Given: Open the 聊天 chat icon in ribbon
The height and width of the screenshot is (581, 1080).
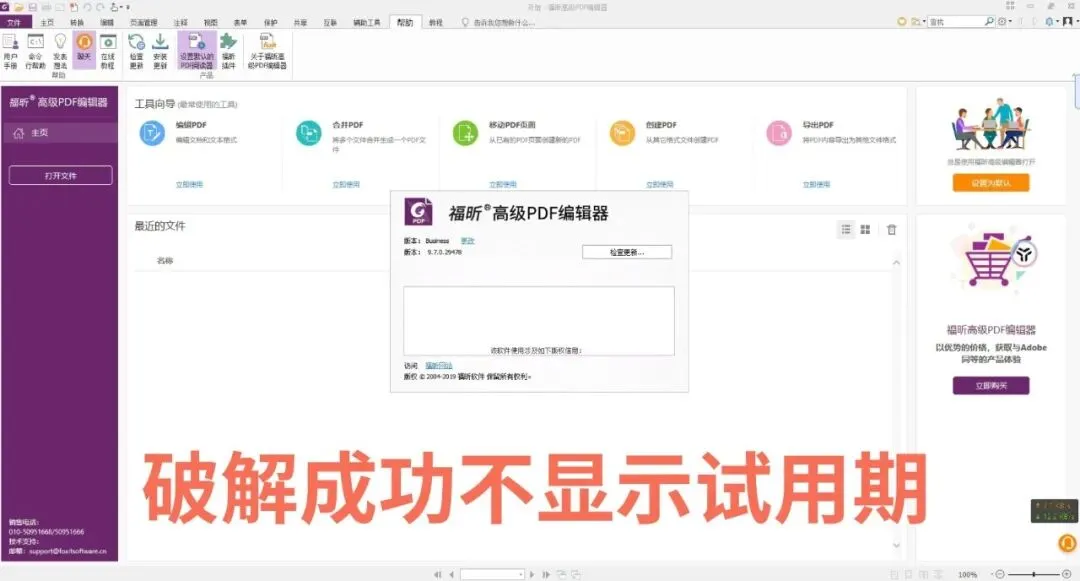Looking at the screenshot, I should click(x=84, y=50).
